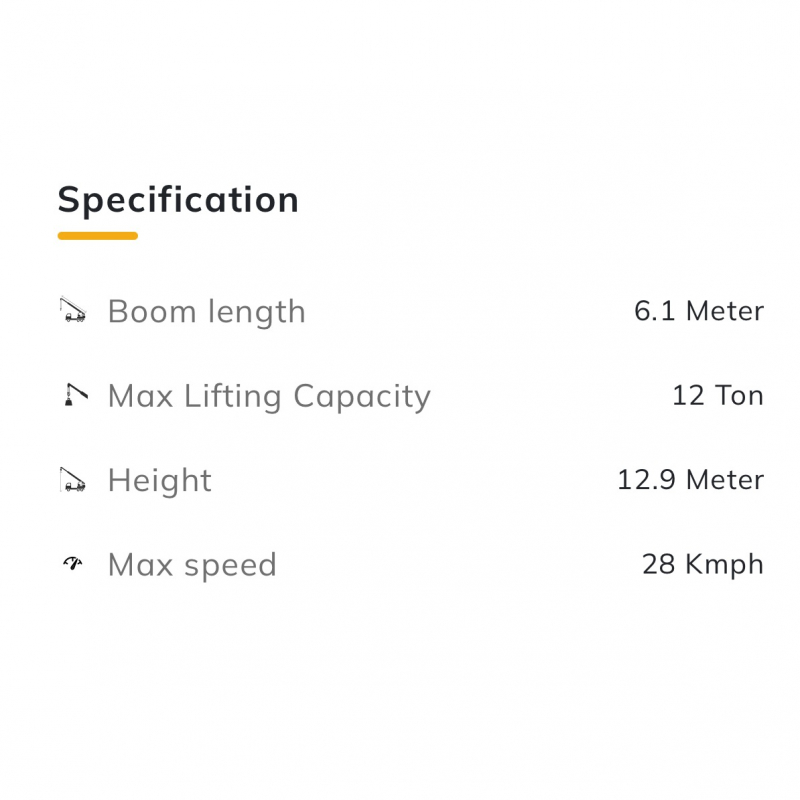Click the speedometer icon beside Max speed

coord(73,564)
